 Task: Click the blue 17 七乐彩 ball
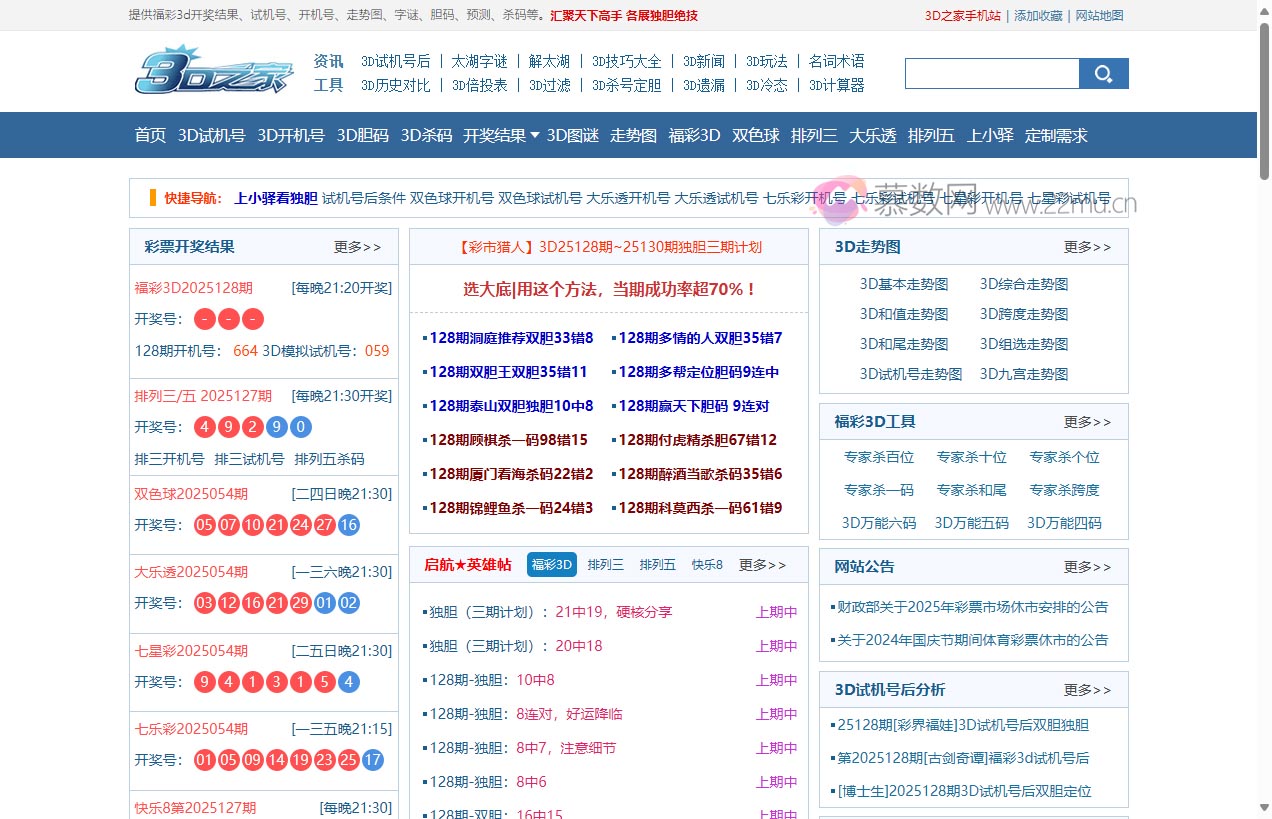pos(372,760)
